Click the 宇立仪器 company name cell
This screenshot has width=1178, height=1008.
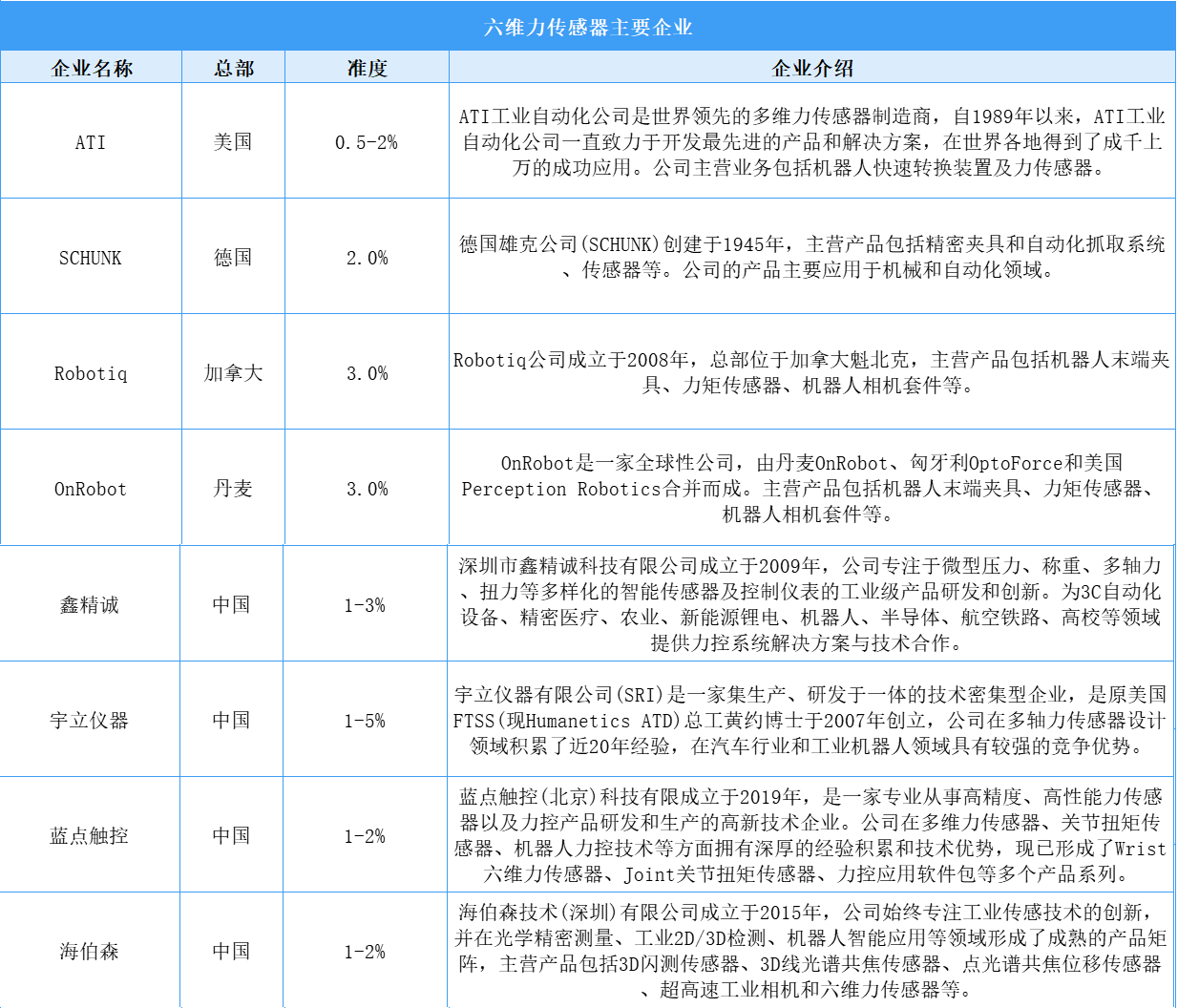point(90,719)
